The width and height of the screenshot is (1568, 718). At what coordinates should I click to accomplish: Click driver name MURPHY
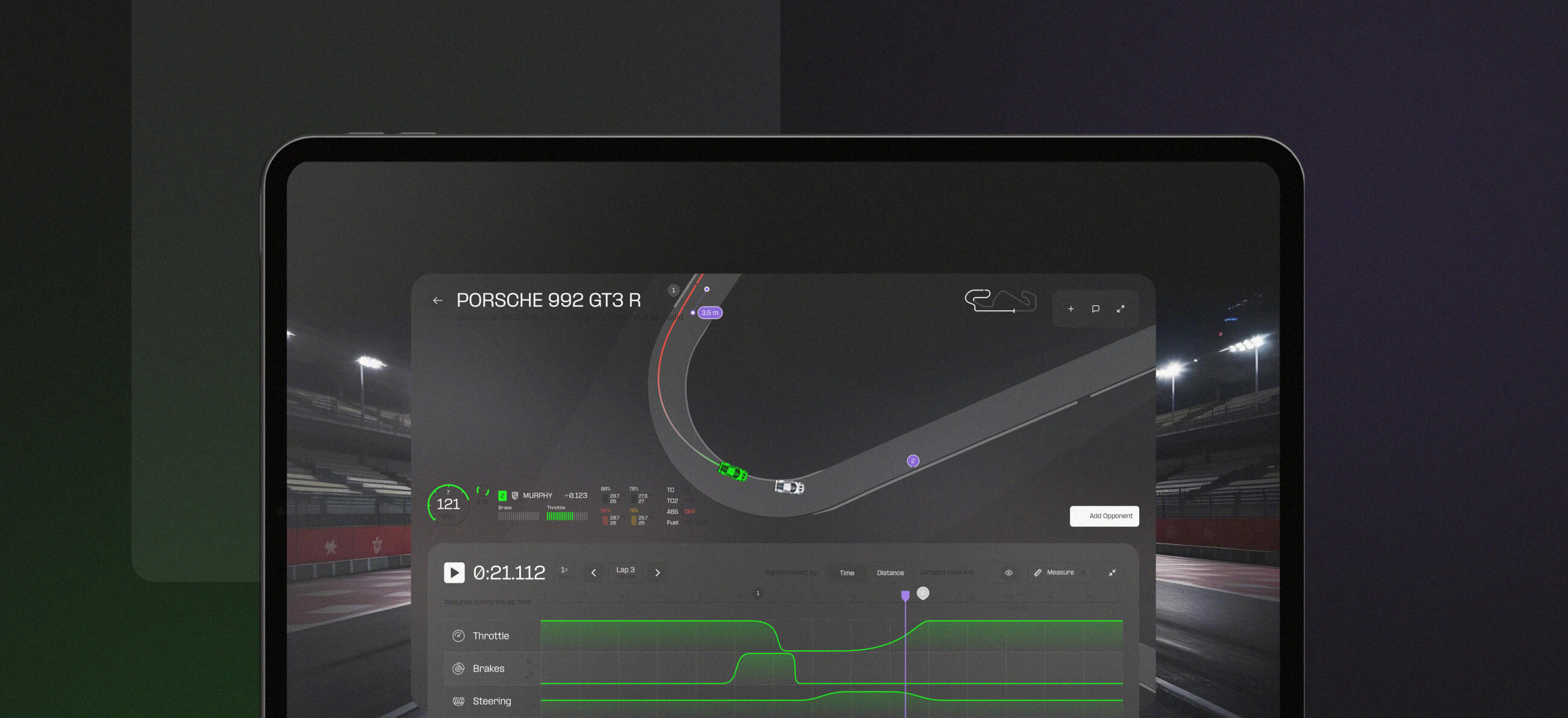coord(537,496)
